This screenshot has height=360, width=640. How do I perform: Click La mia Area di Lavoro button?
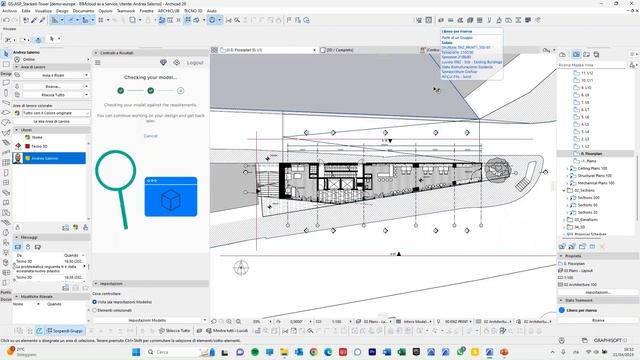coord(51,122)
